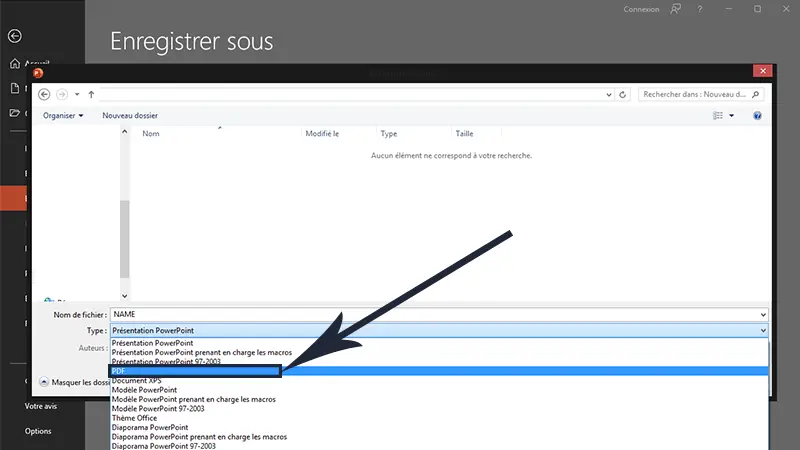Sort by Type column header

coord(389,134)
